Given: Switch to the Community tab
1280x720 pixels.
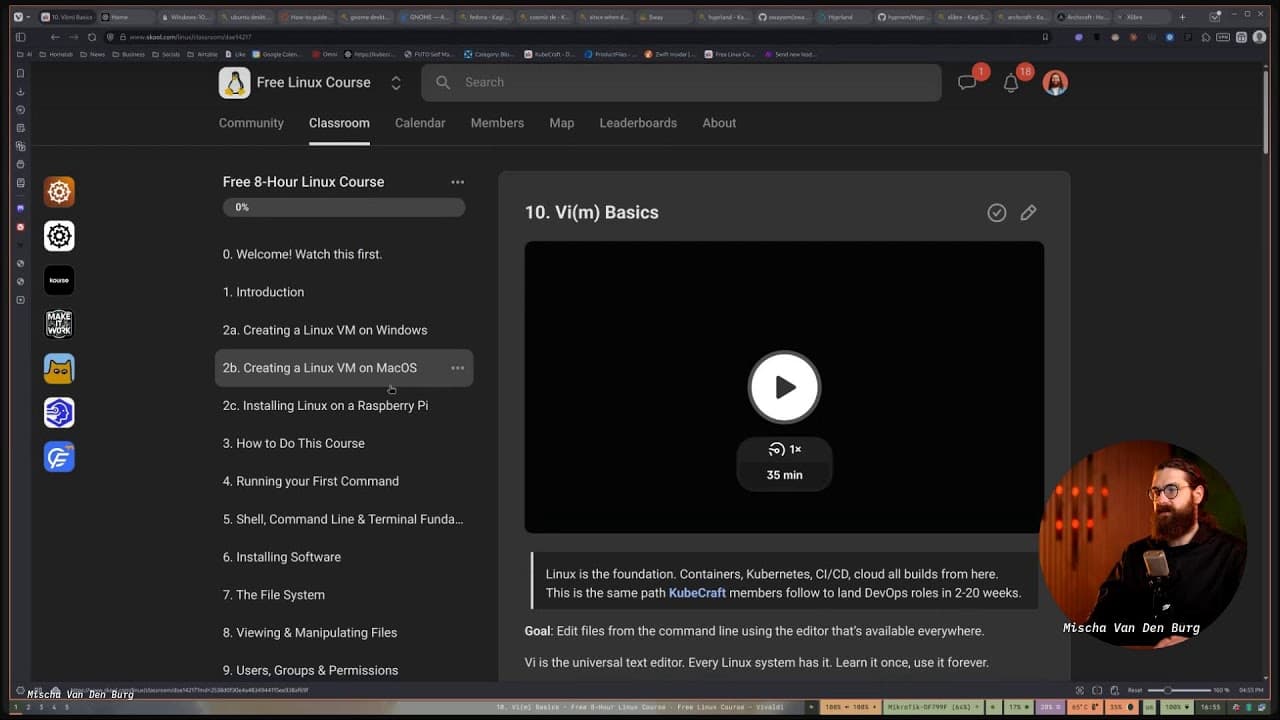Looking at the screenshot, I should click(x=251, y=123).
